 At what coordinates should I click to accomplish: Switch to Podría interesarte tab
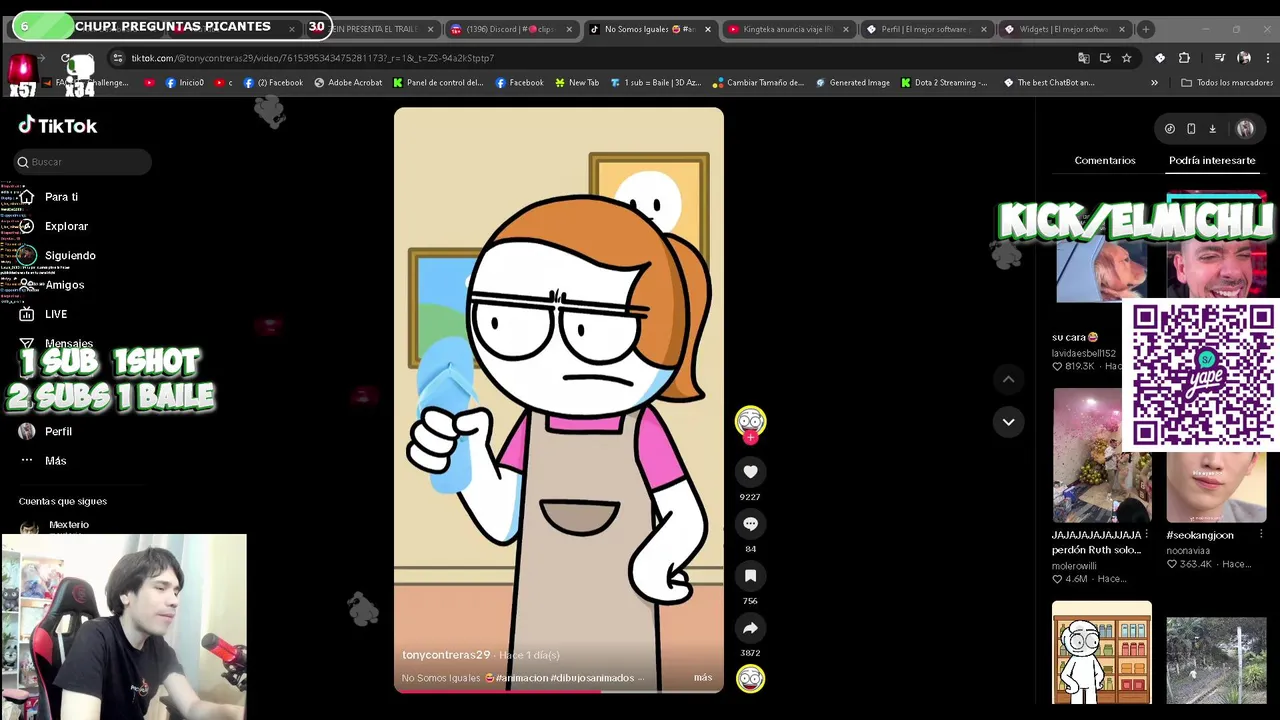[x=1212, y=160]
